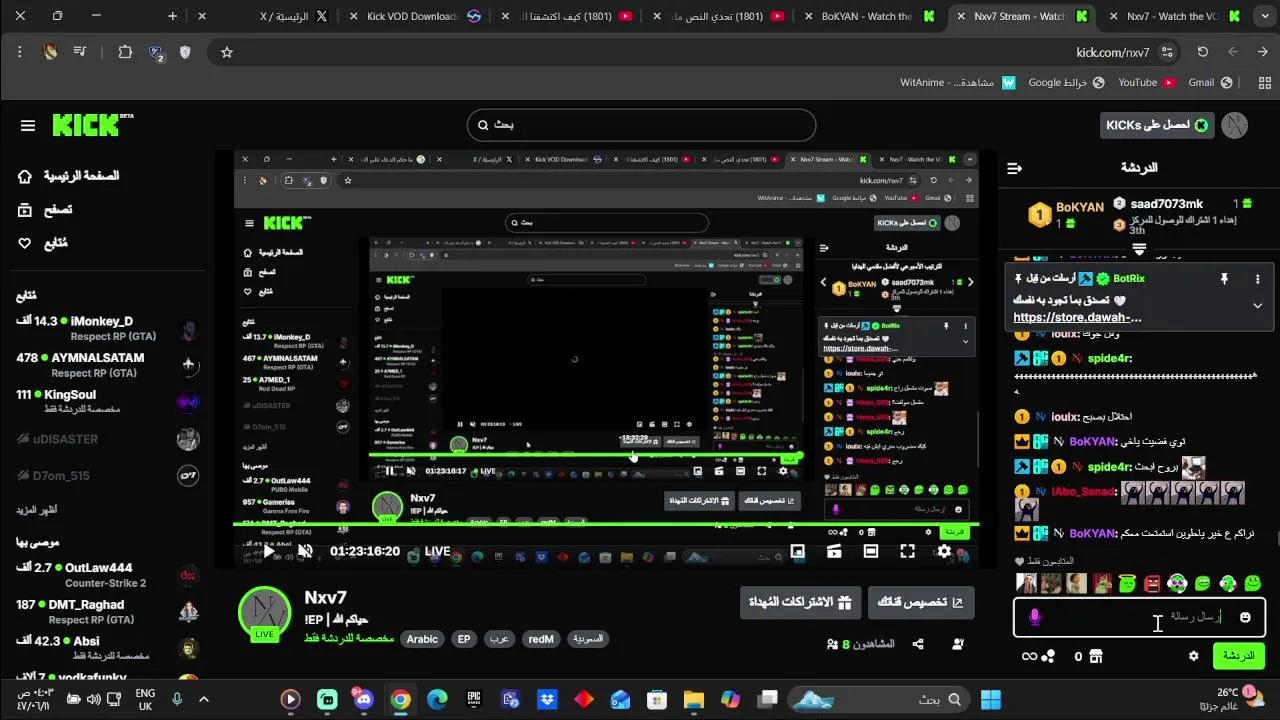Viewport: 1280px width, 720px height.
Task: View the viewers count
Action: [x=860, y=645]
